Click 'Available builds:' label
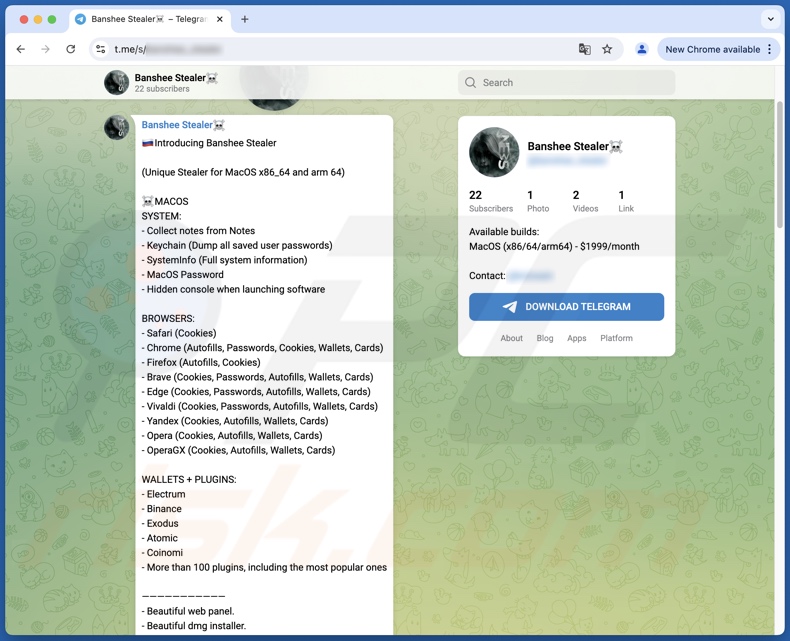 504,232
